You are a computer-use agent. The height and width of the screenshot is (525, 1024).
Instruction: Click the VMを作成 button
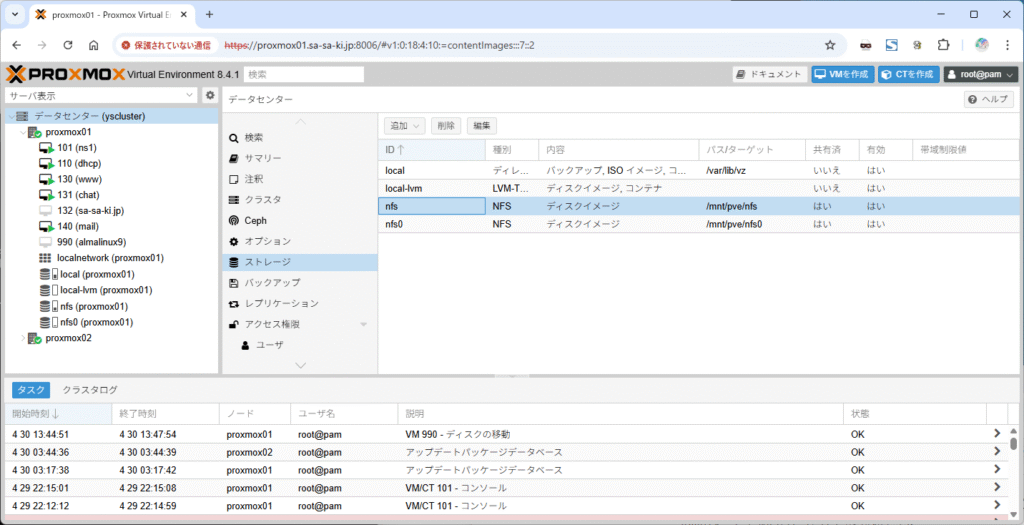(843, 74)
